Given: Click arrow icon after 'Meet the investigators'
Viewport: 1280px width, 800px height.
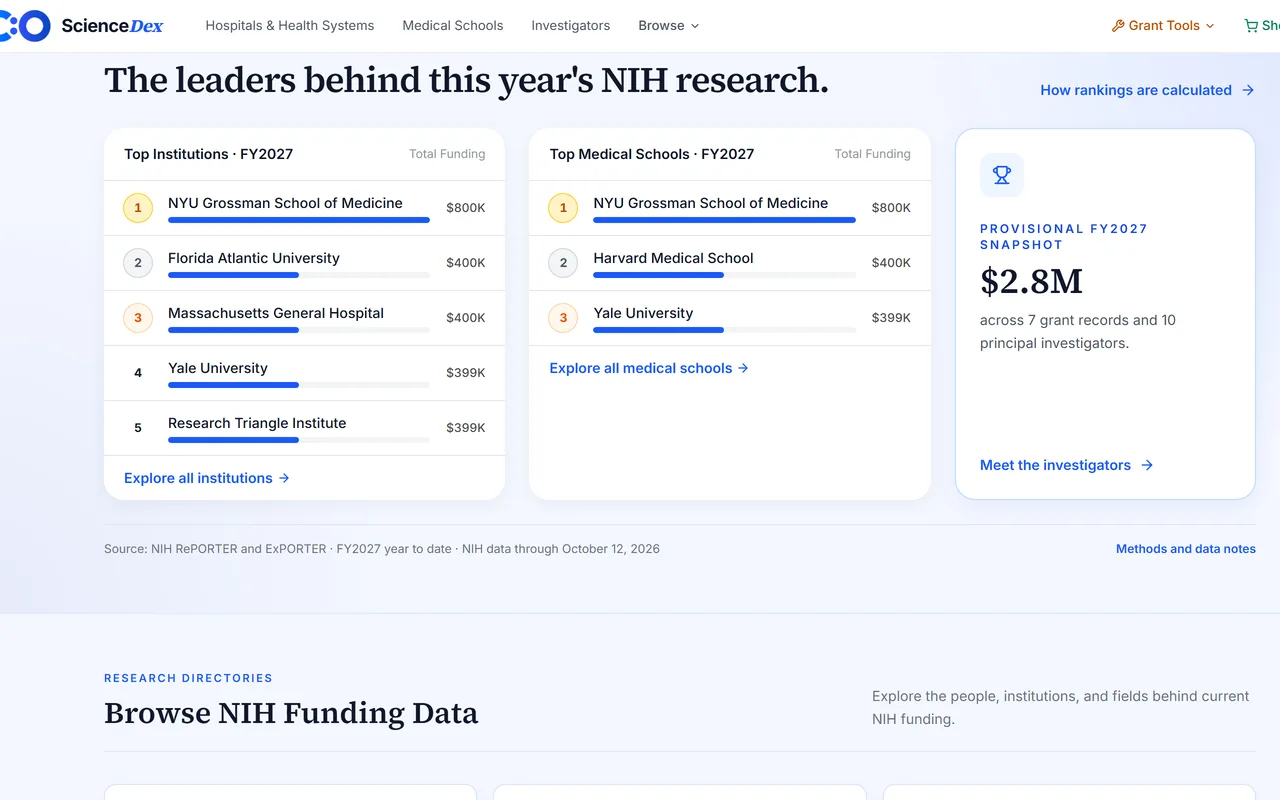Looking at the screenshot, I should [x=1147, y=465].
